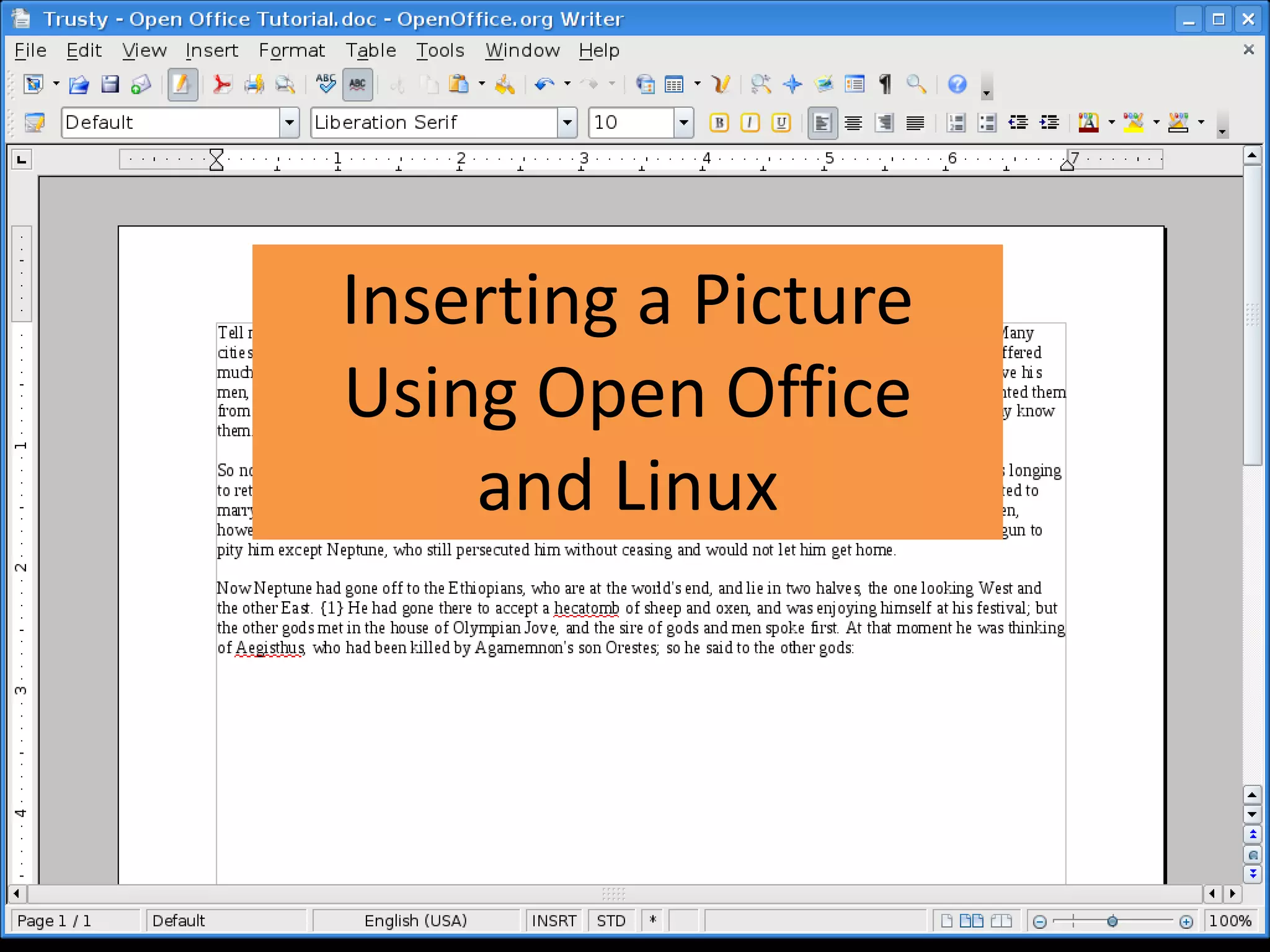Open a file with the Open icon

(x=79, y=84)
